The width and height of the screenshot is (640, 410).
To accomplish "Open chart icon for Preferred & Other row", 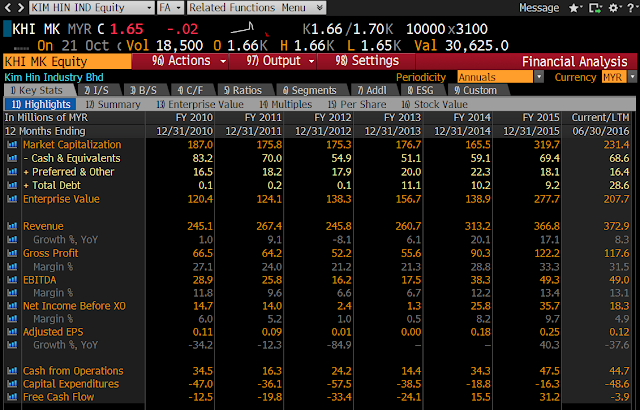I will (x=12, y=172).
